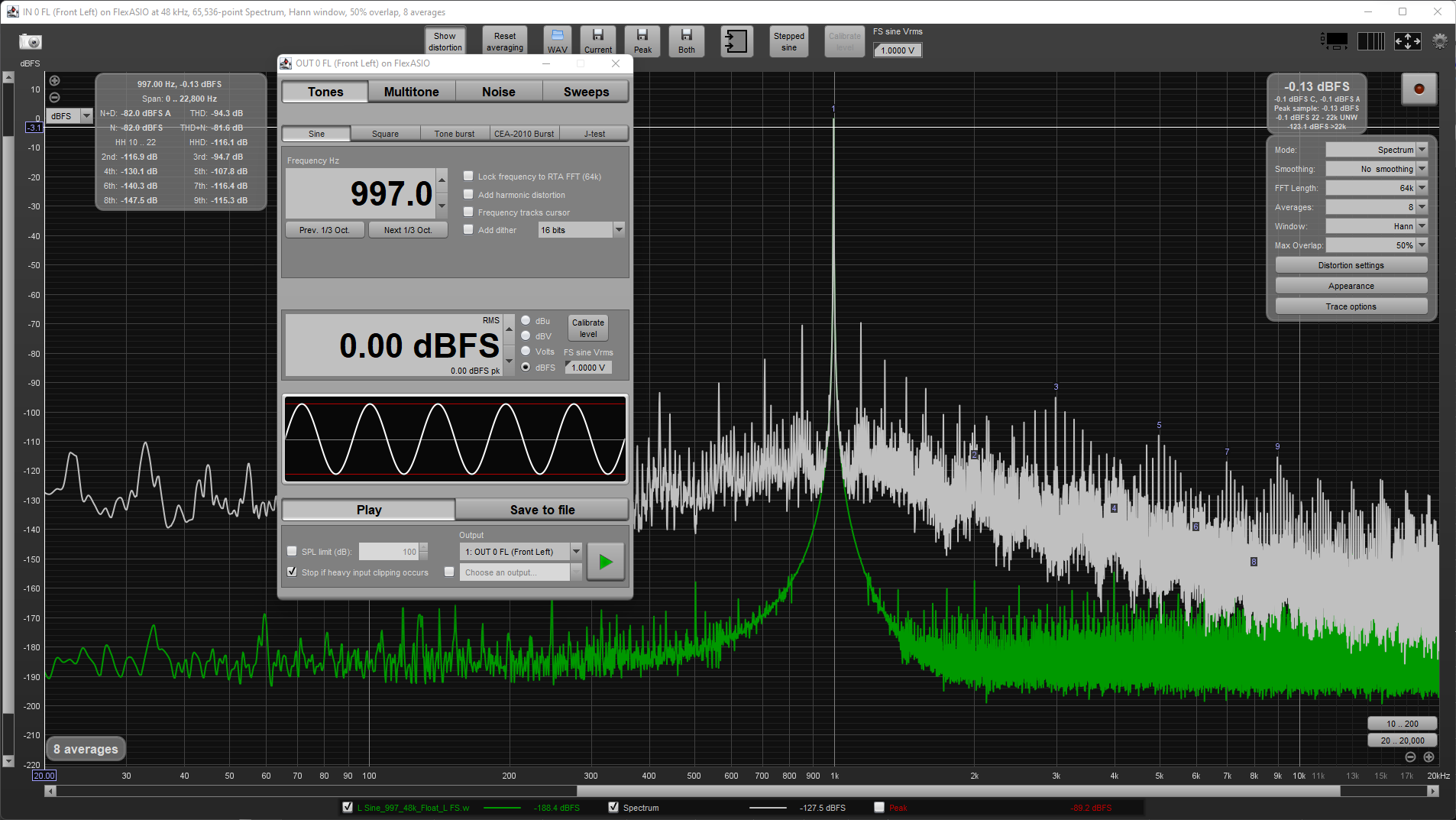The height and width of the screenshot is (820, 1456).
Task: Zoom out vertical axis minus icon
Action: (54, 97)
